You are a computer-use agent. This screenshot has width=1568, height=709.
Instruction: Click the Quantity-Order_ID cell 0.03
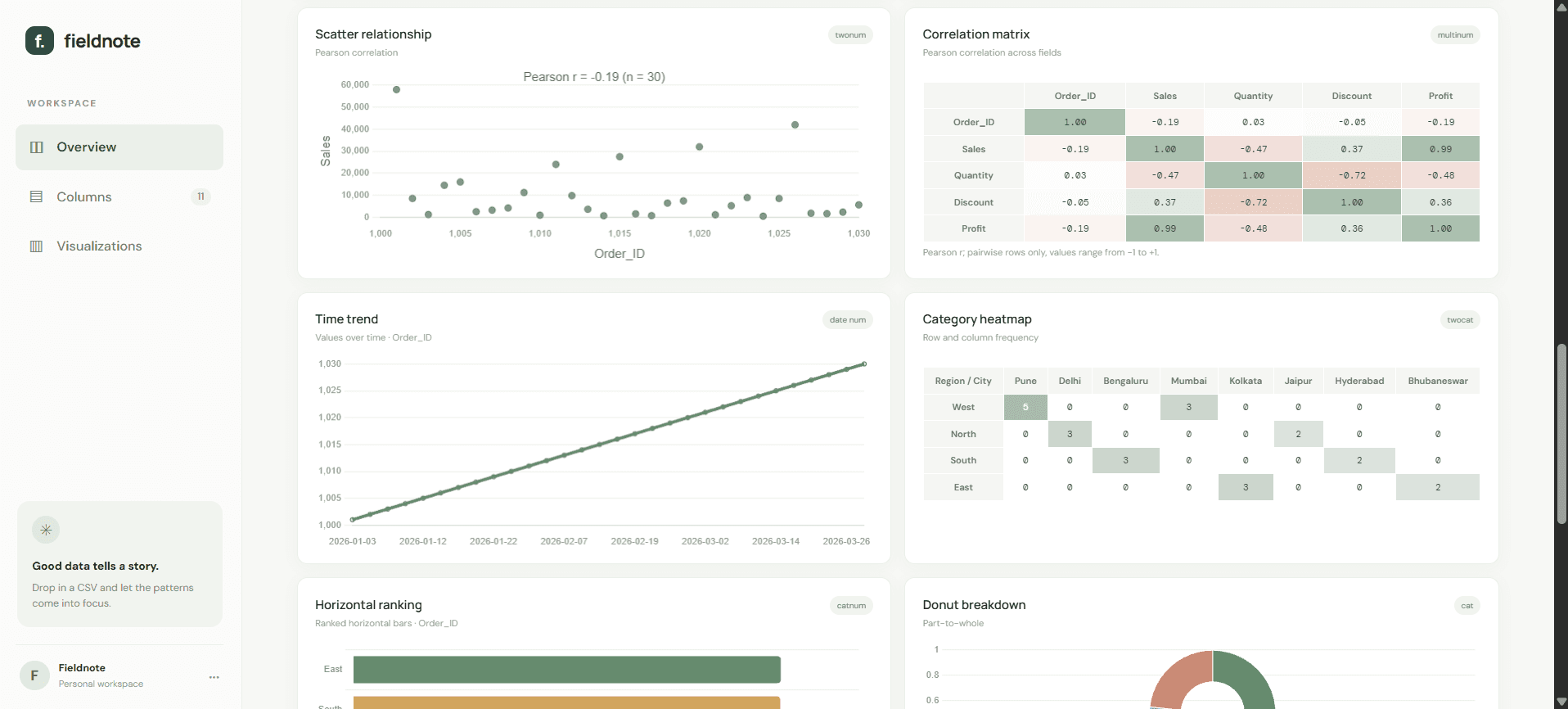(1075, 175)
